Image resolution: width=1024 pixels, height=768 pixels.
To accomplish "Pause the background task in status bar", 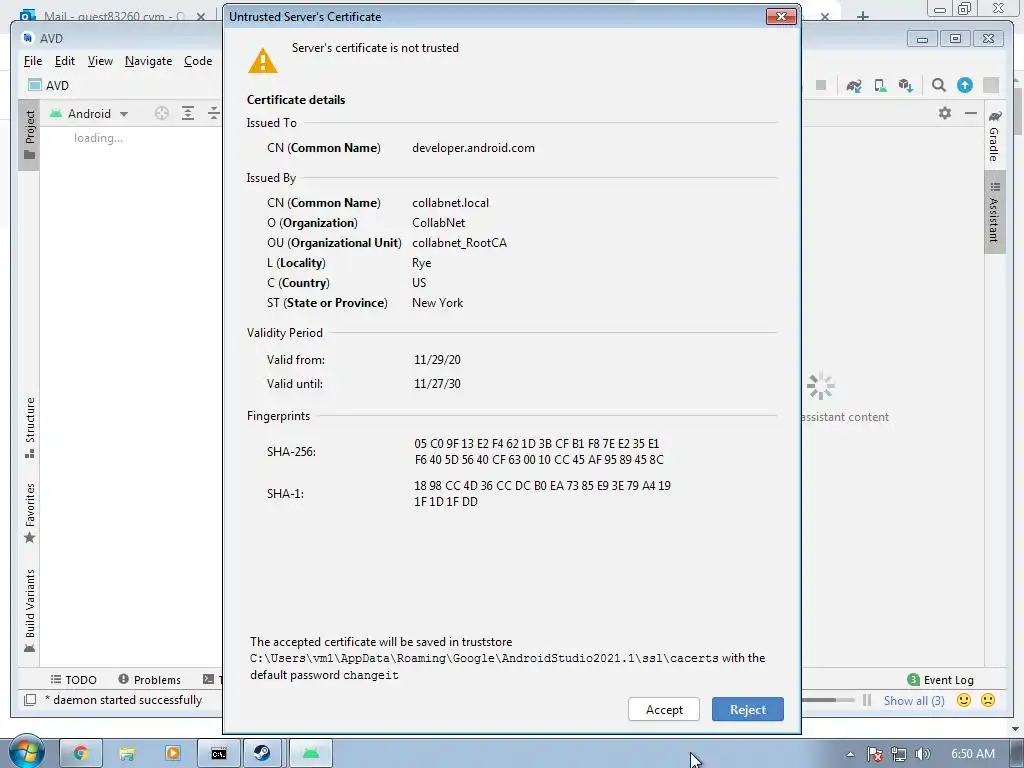I will pyautogui.click(x=867, y=700).
